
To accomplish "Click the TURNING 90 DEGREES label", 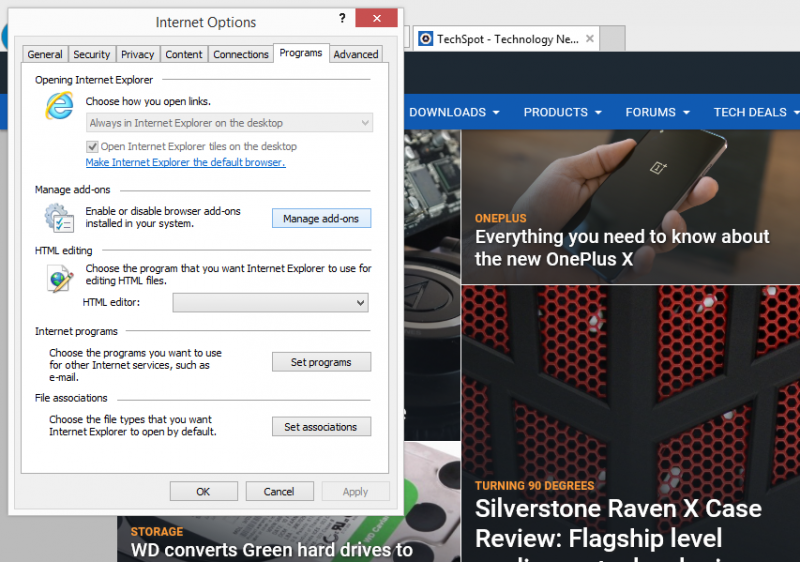I will tap(535, 486).
